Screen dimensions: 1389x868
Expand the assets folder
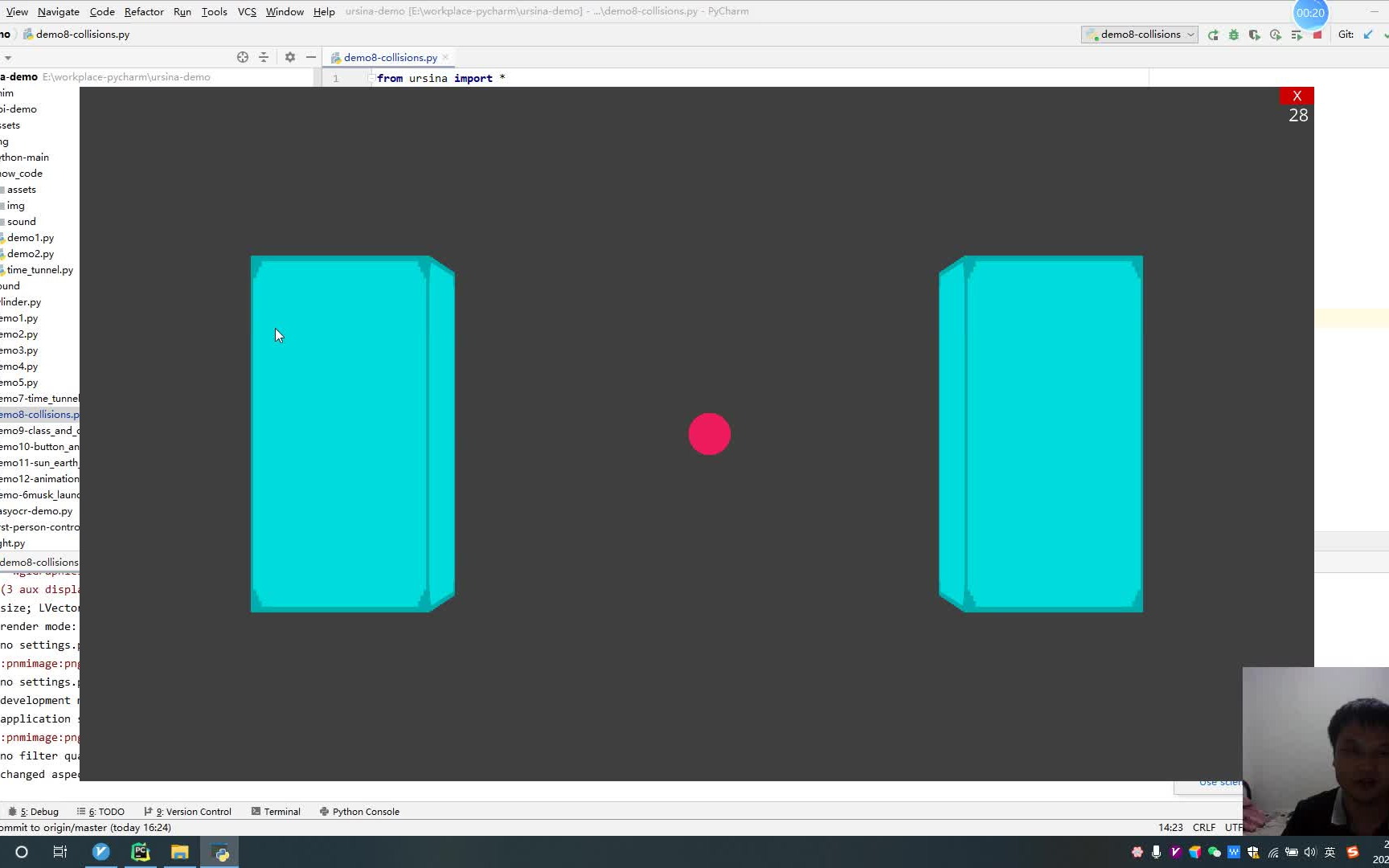click(22, 189)
